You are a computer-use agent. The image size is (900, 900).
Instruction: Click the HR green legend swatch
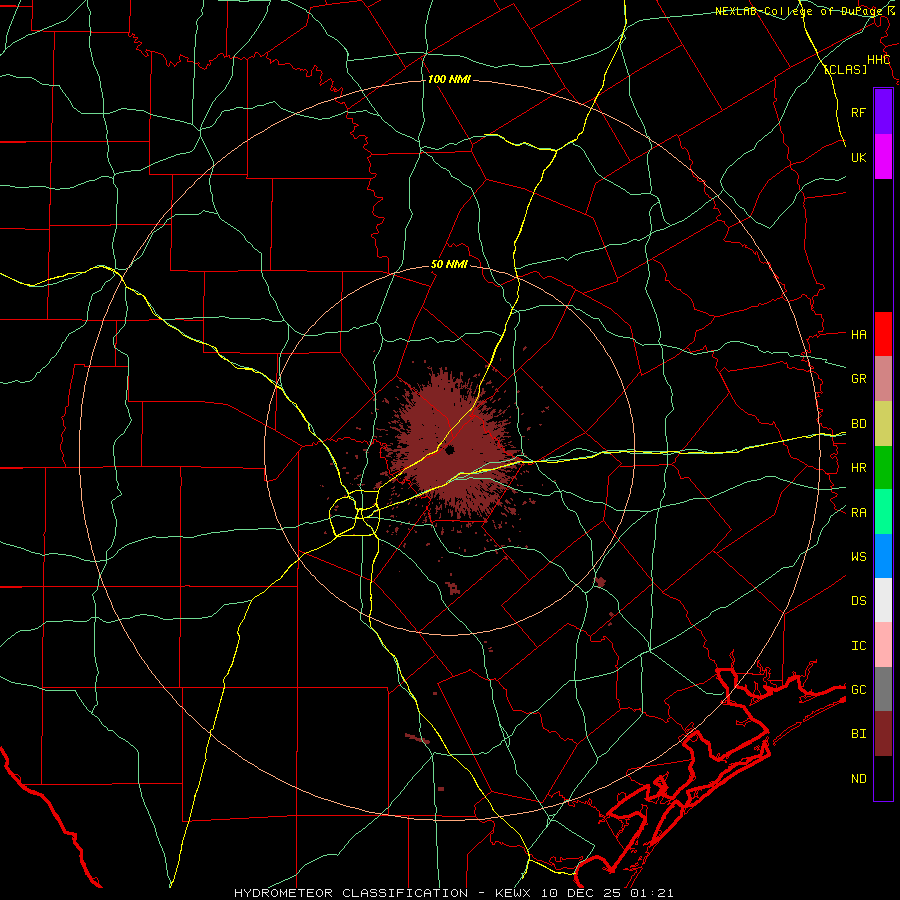tap(883, 468)
